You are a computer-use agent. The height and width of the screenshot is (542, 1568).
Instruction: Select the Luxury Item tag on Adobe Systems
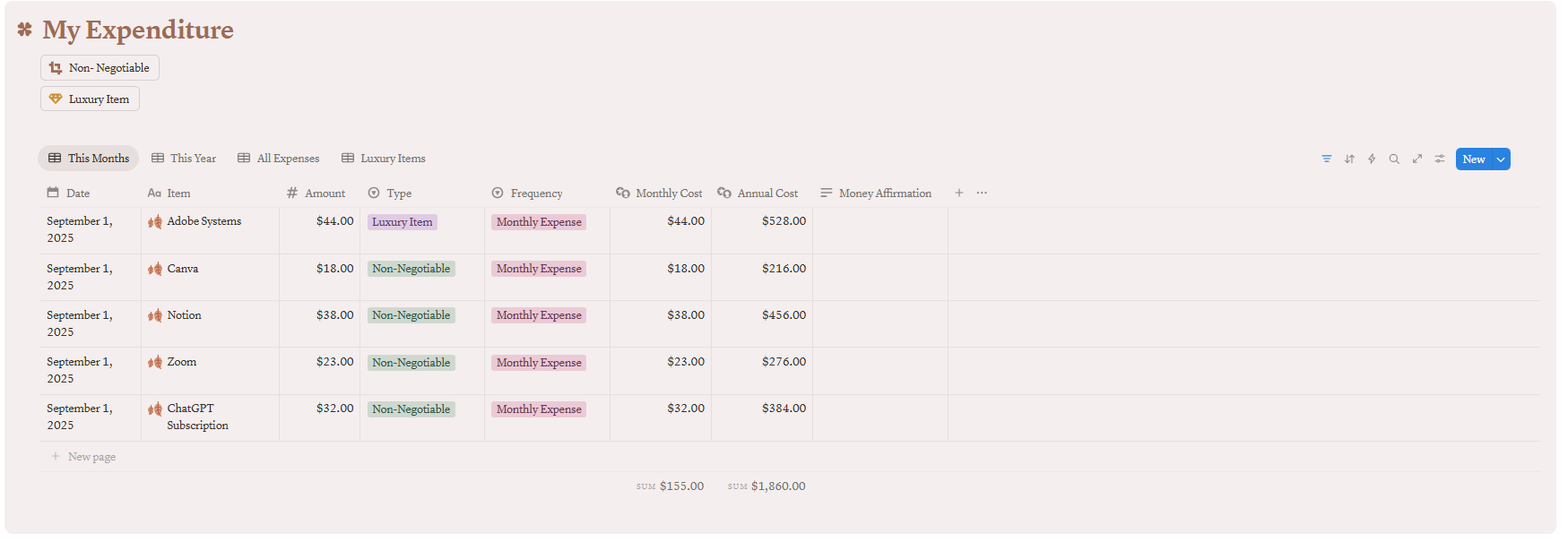(402, 222)
